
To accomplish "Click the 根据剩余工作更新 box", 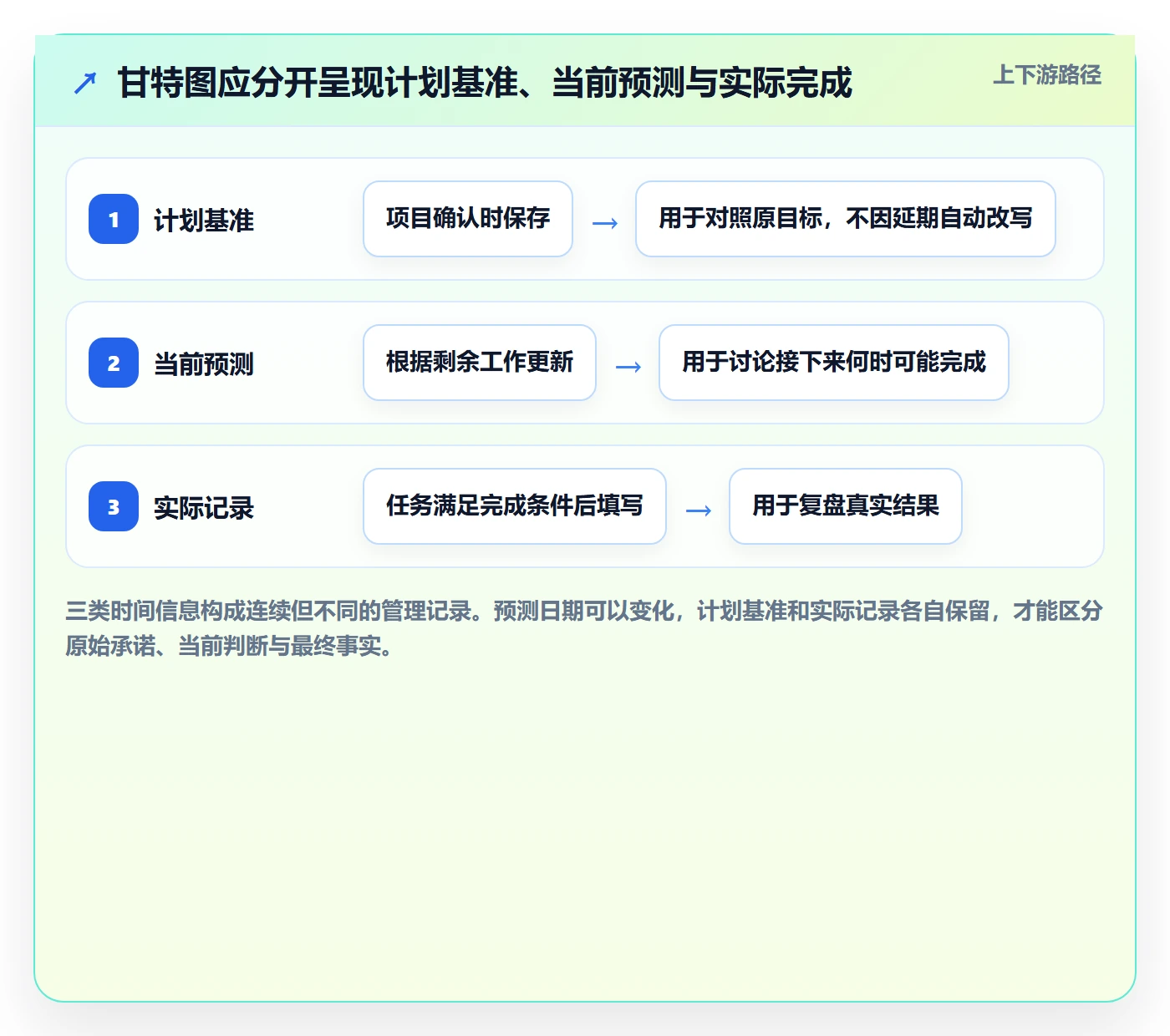I will point(480,363).
